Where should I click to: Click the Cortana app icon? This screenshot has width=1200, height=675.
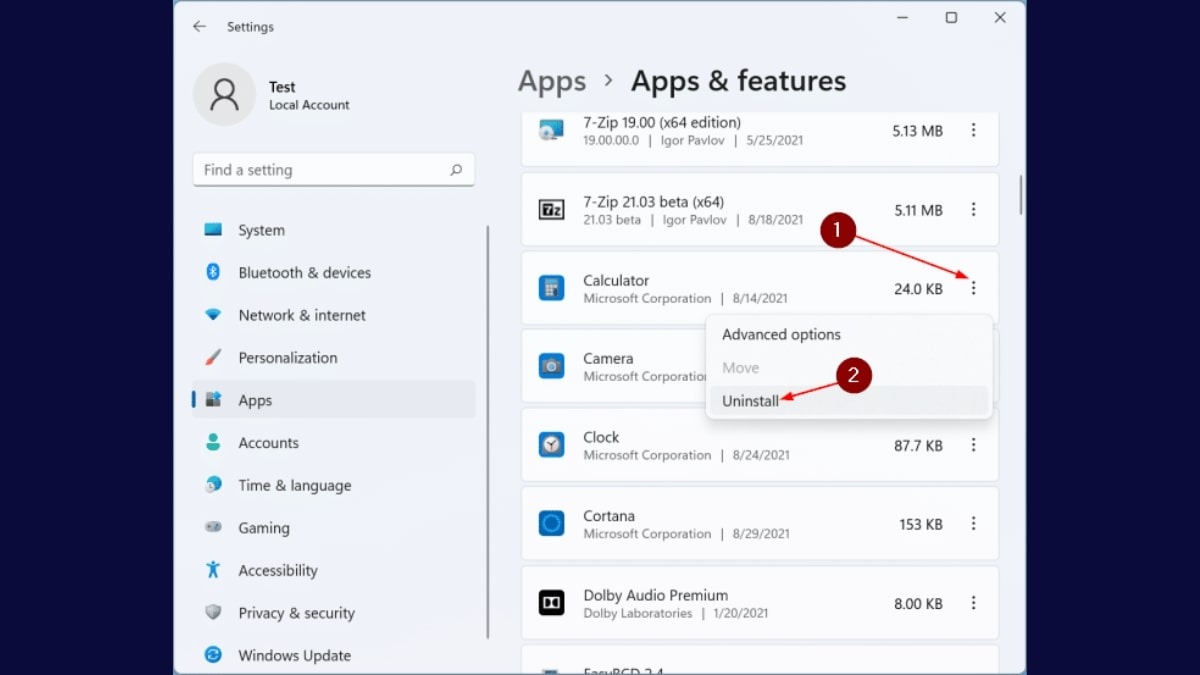click(551, 523)
